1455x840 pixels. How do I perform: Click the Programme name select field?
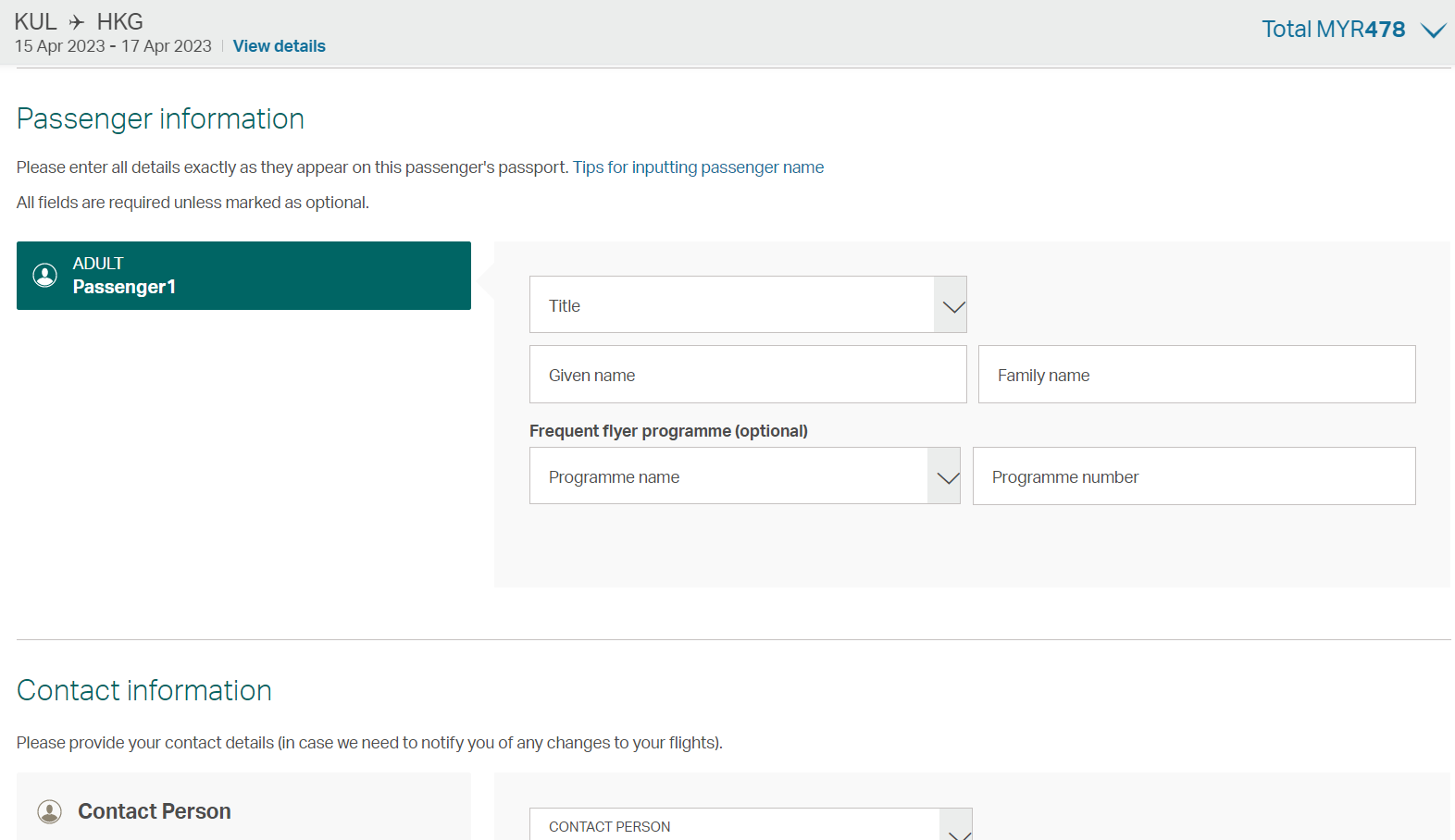click(745, 476)
